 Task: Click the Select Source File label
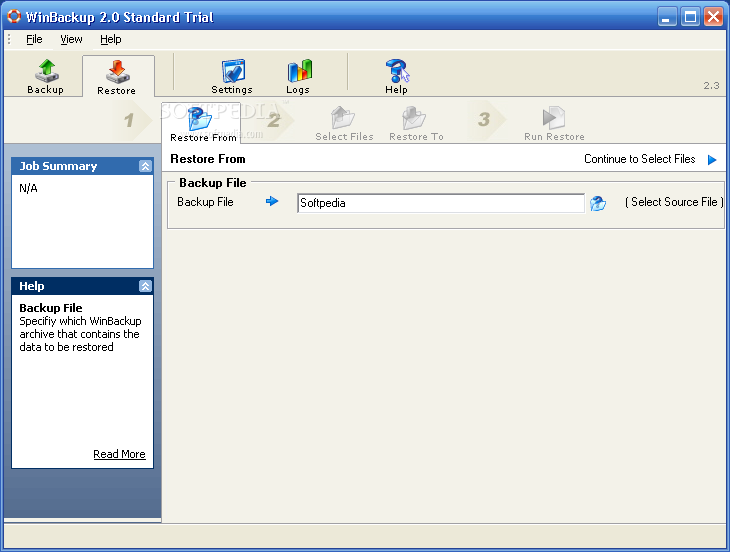click(674, 202)
